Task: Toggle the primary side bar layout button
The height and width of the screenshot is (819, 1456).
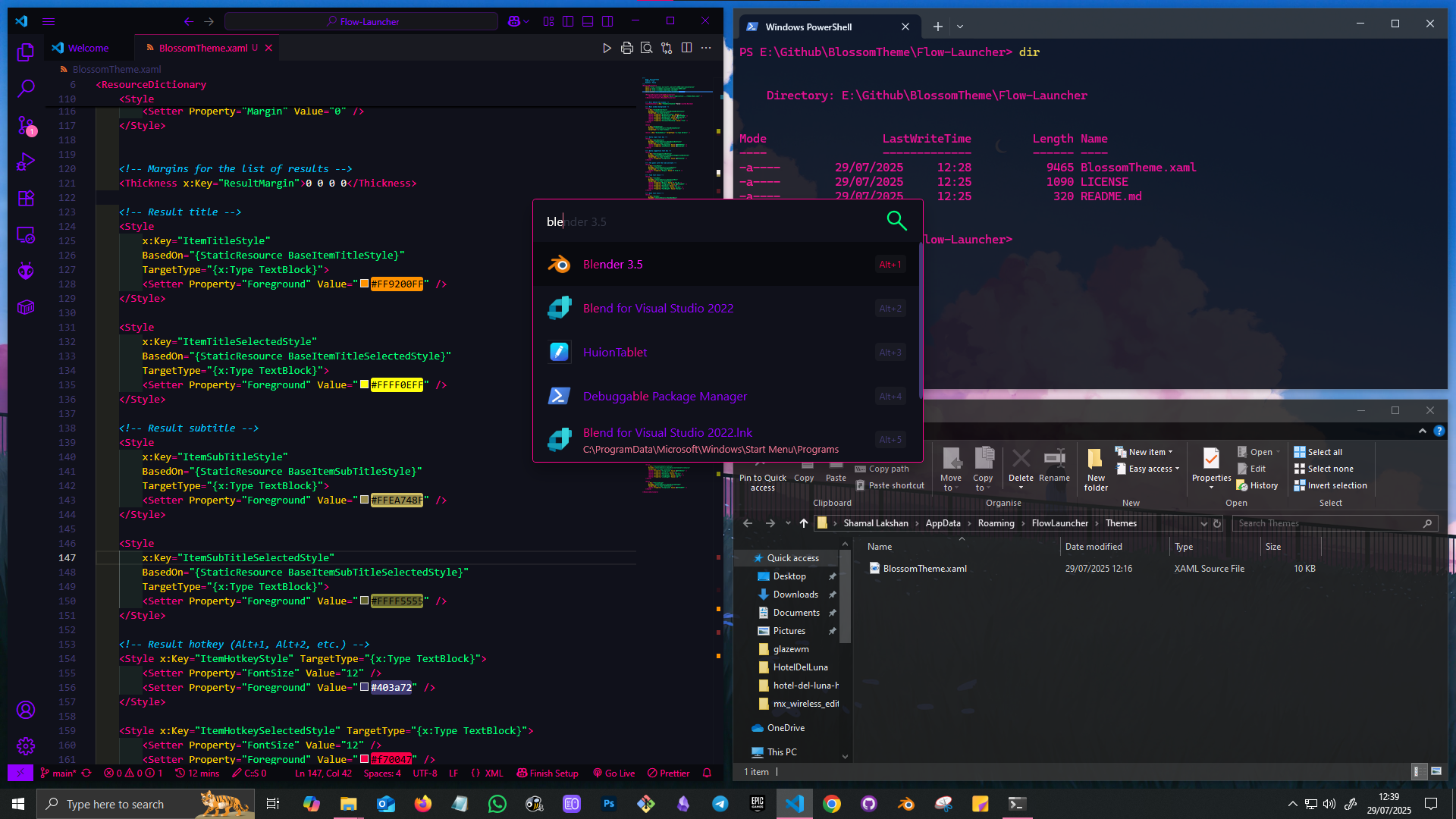Action: [568, 21]
